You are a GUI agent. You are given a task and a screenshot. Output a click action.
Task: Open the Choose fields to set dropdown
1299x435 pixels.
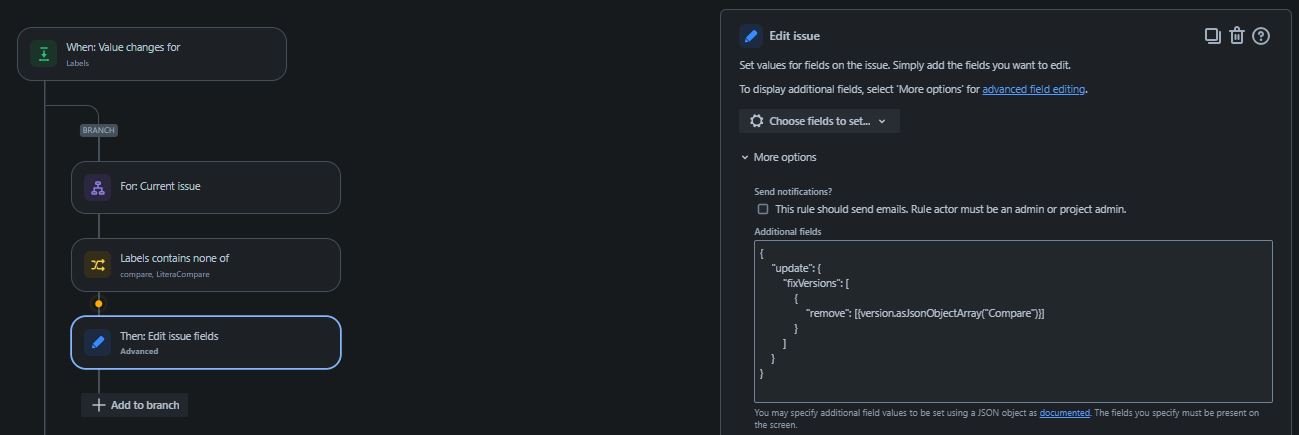point(819,121)
